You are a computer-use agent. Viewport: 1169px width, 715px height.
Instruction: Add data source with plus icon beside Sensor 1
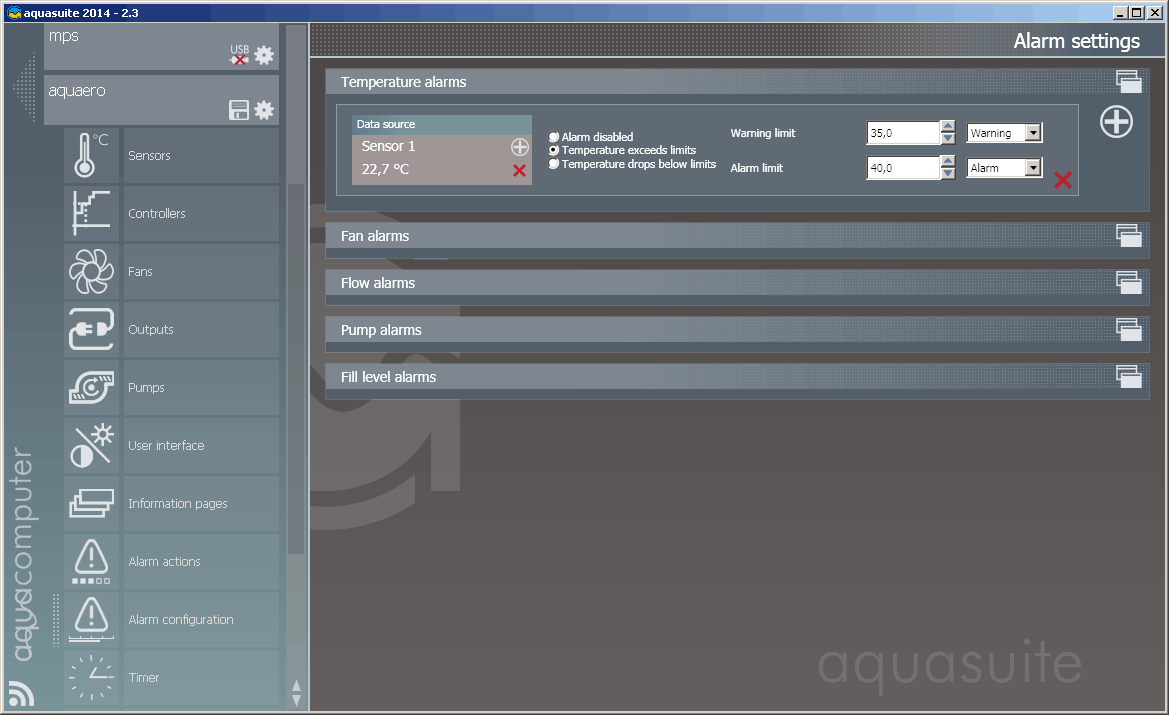pyautogui.click(x=520, y=147)
